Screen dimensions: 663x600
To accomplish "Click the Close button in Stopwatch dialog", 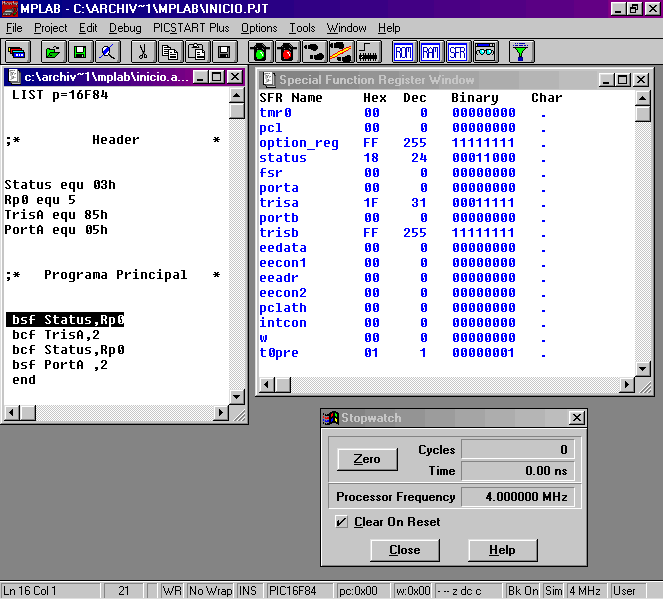I will [x=405, y=550].
